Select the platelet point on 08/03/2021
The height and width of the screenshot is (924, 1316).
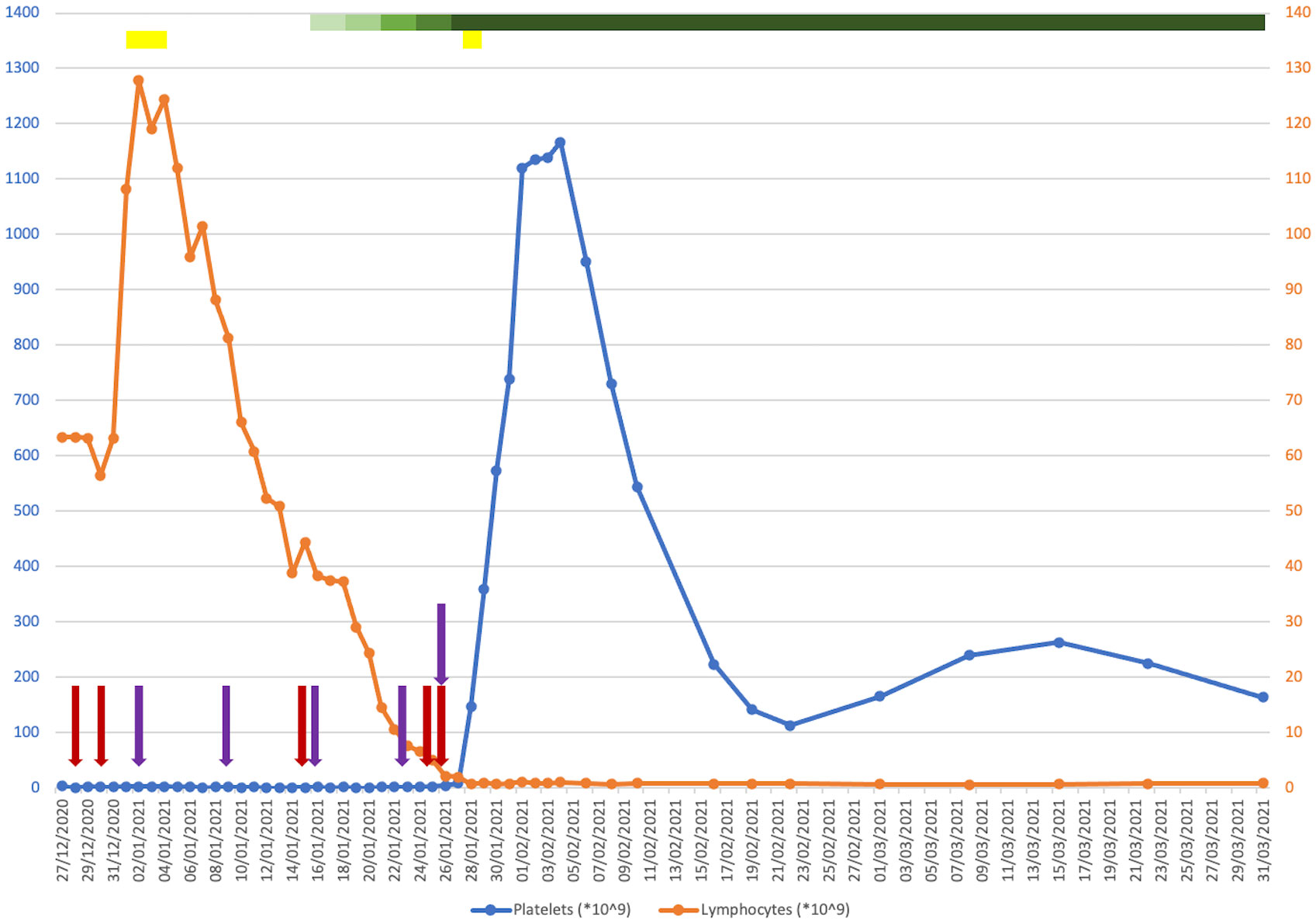click(x=969, y=656)
